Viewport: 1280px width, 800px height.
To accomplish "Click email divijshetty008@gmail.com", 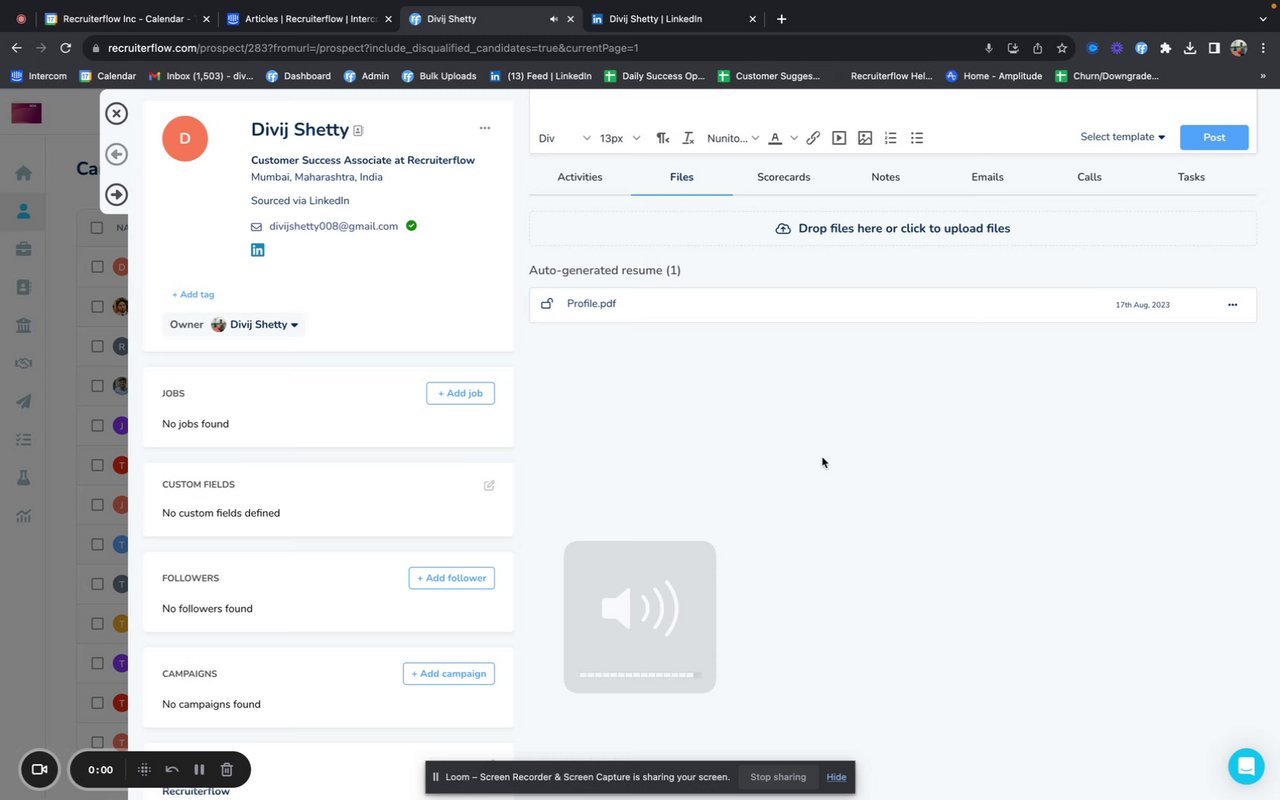I will coord(334,227).
